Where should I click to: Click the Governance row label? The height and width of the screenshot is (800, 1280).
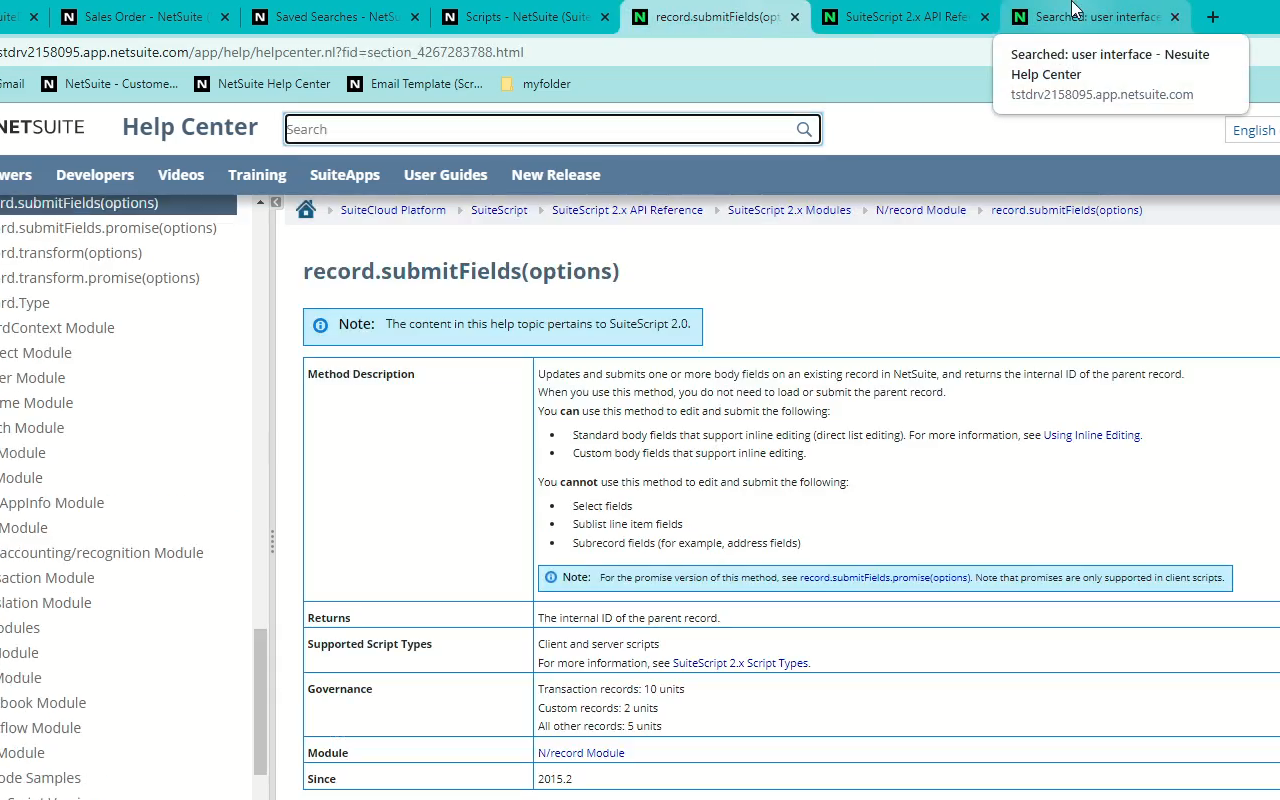click(340, 689)
